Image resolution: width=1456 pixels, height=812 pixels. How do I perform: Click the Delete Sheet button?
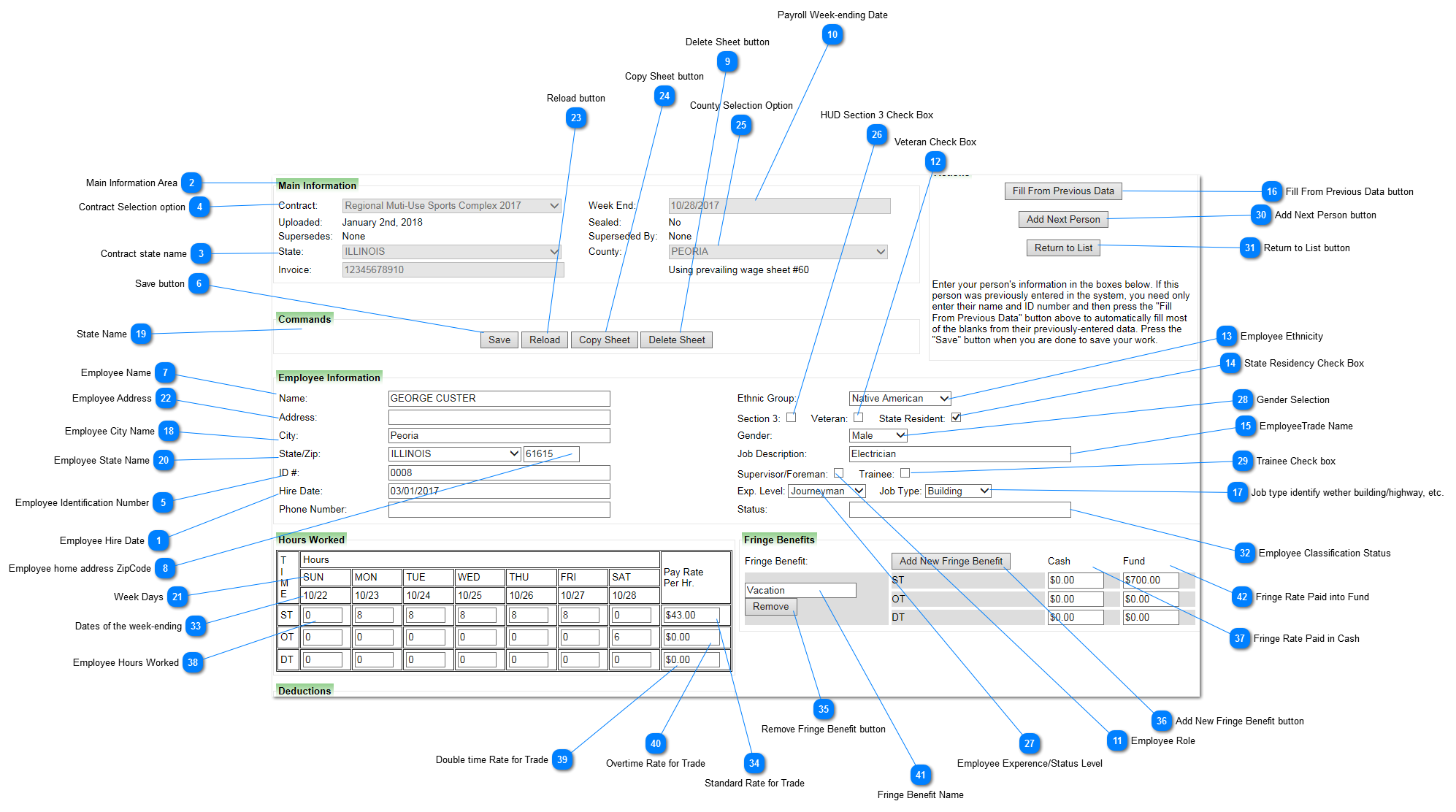[x=677, y=340]
